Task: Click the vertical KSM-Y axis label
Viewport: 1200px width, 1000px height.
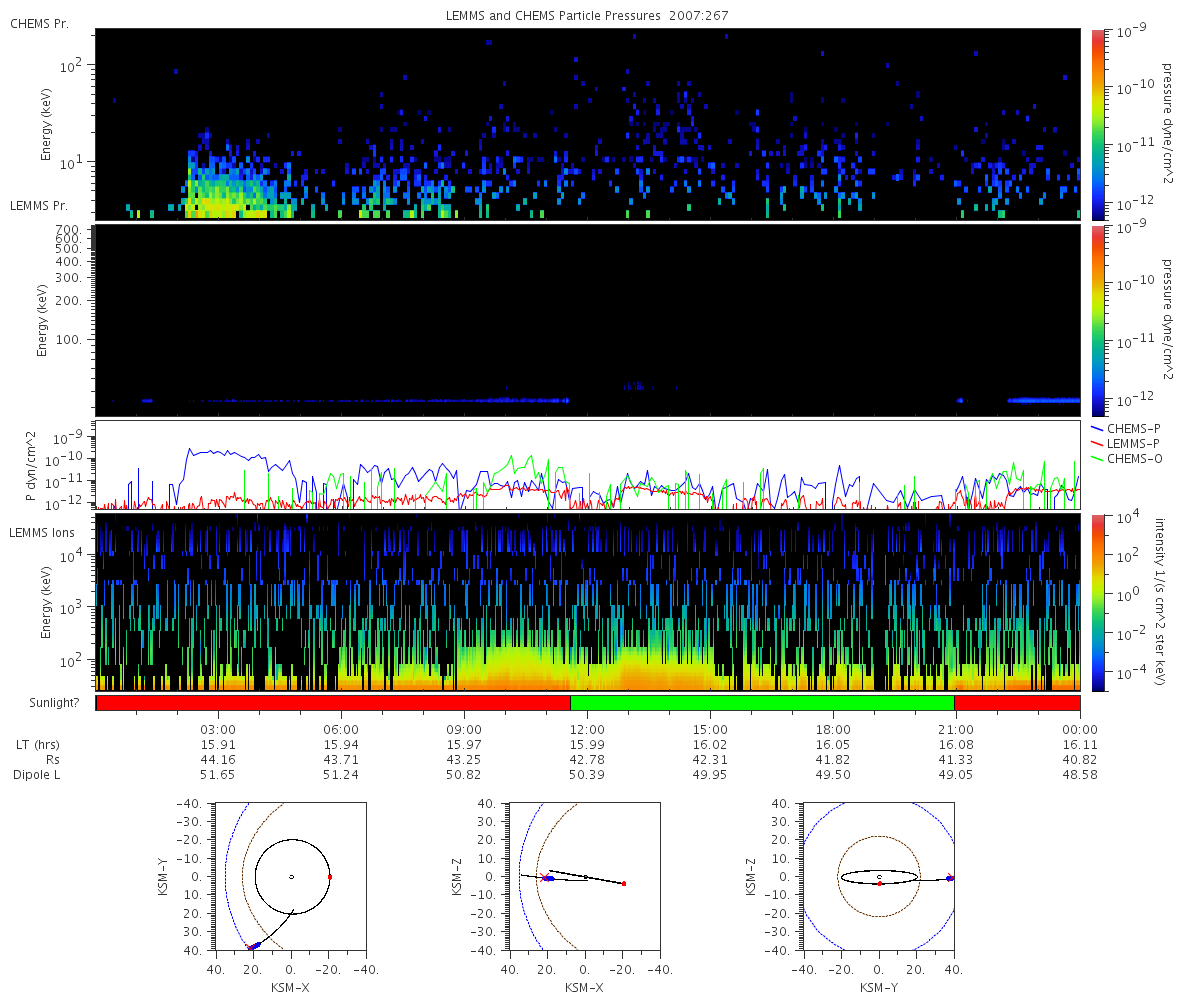Action: click(162, 877)
